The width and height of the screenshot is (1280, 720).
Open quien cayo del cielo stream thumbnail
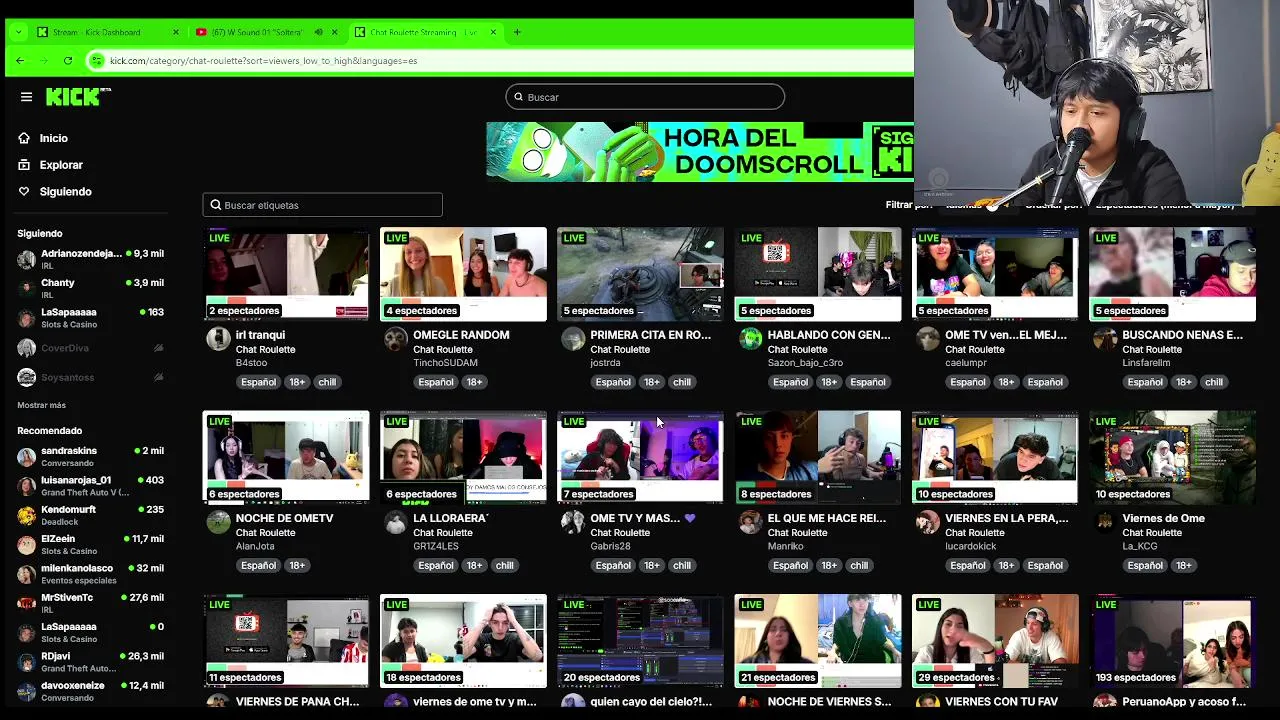(x=640, y=641)
